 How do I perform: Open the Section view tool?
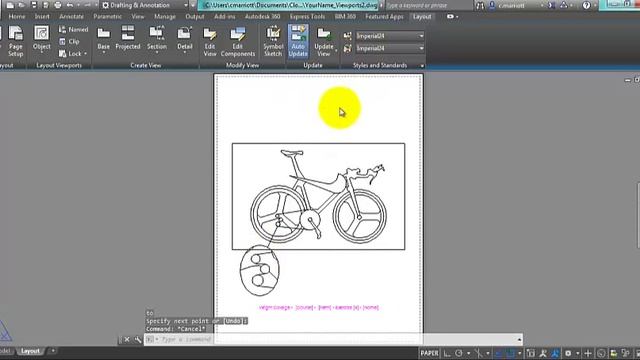point(157,40)
